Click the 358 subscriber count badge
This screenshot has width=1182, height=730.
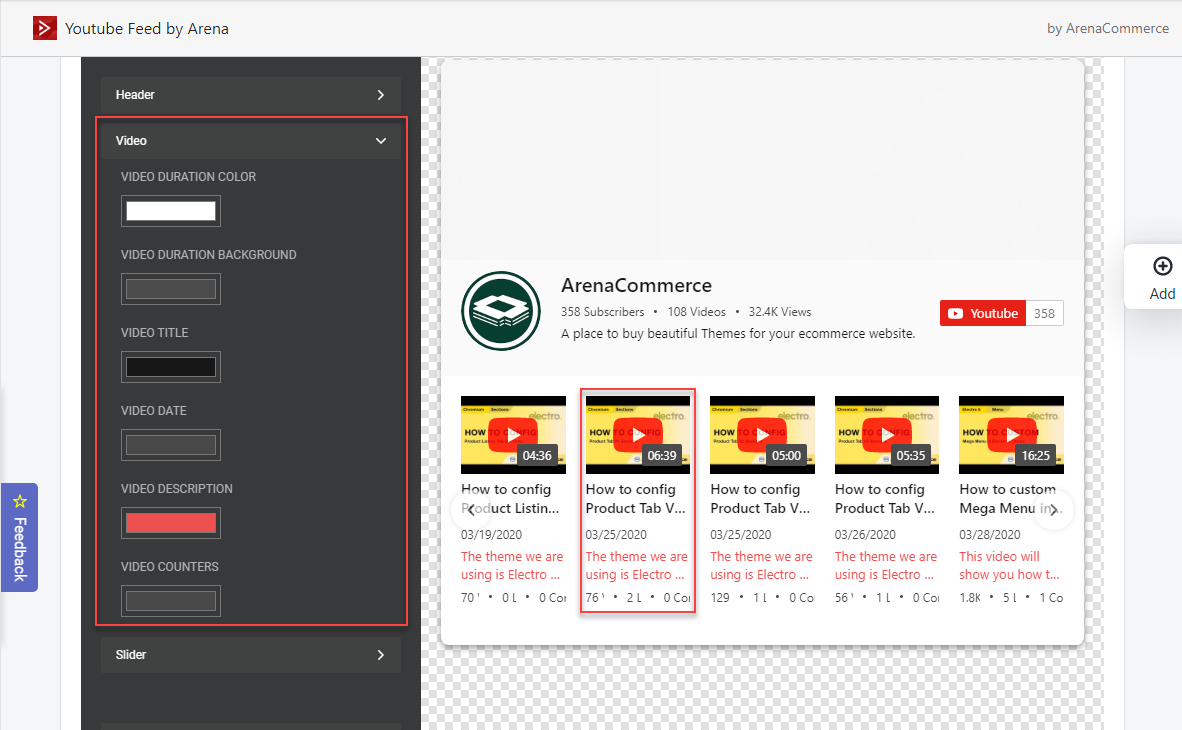point(1044,313)
